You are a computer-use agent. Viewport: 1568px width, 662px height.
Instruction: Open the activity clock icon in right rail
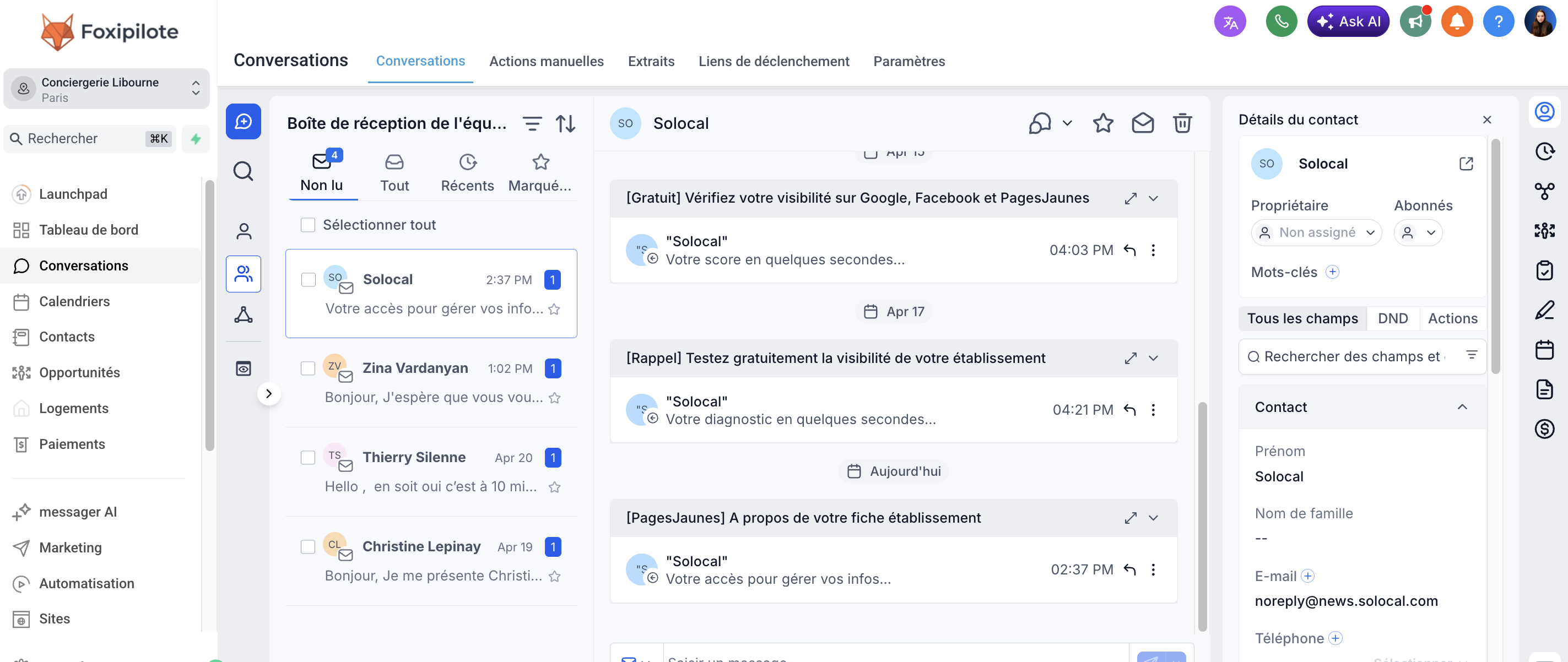point(1544,151)
